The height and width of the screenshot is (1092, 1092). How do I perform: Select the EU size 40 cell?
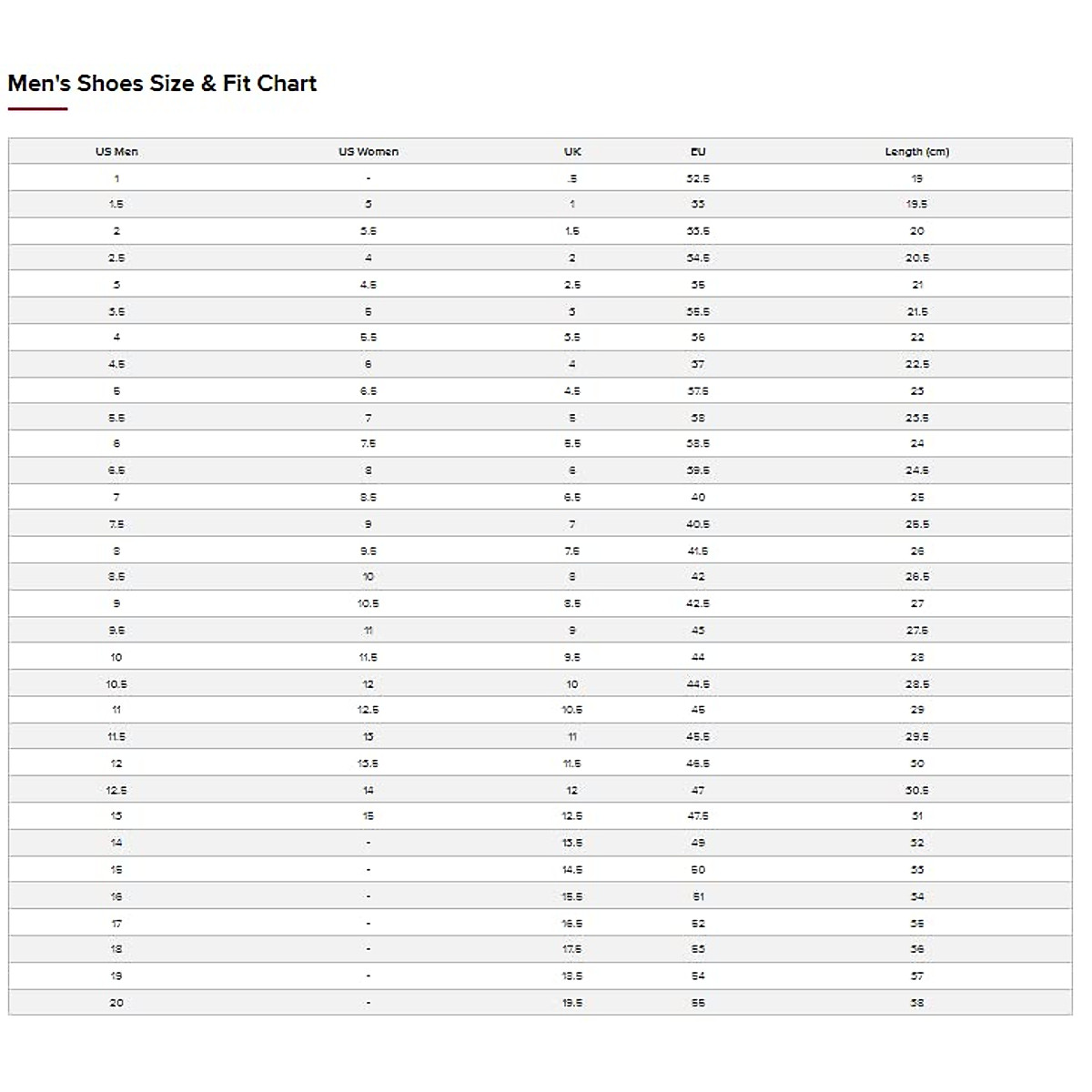coord(698,497)
